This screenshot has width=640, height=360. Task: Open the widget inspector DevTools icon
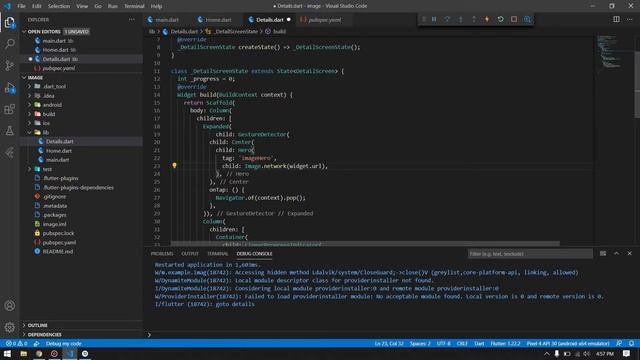527,19
